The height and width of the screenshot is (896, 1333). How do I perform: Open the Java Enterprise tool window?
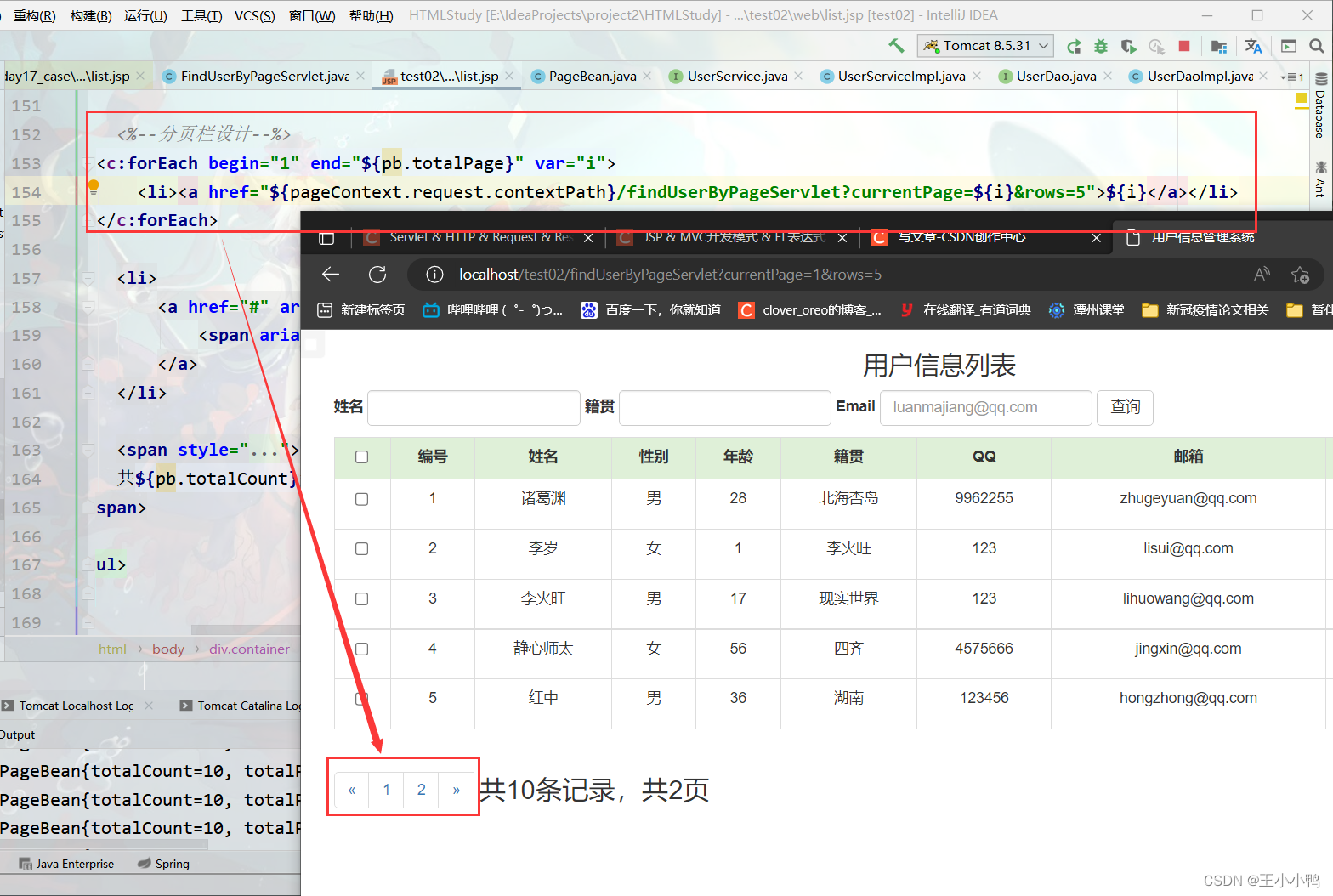tap(66, 864)
